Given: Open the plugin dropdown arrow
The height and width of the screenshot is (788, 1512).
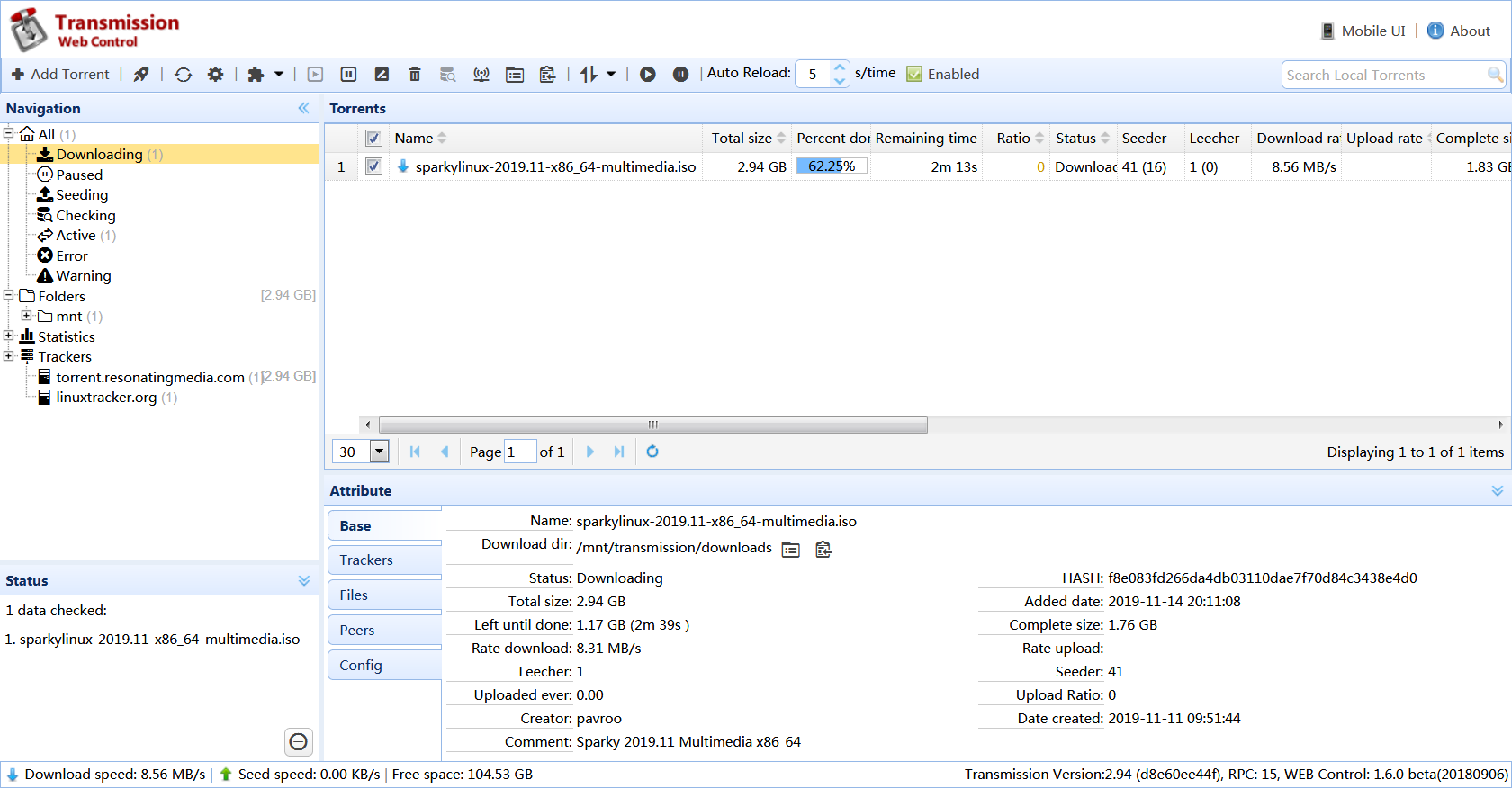Looking at the screenshot, I should 279,74.
